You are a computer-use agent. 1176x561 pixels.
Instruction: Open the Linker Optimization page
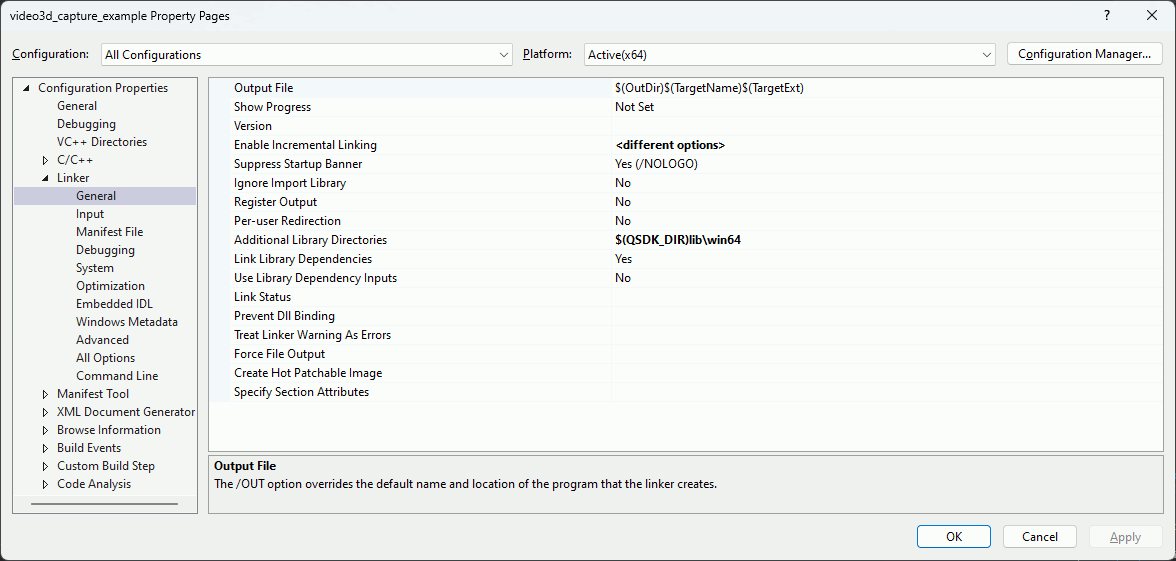[x=110, y=286]
